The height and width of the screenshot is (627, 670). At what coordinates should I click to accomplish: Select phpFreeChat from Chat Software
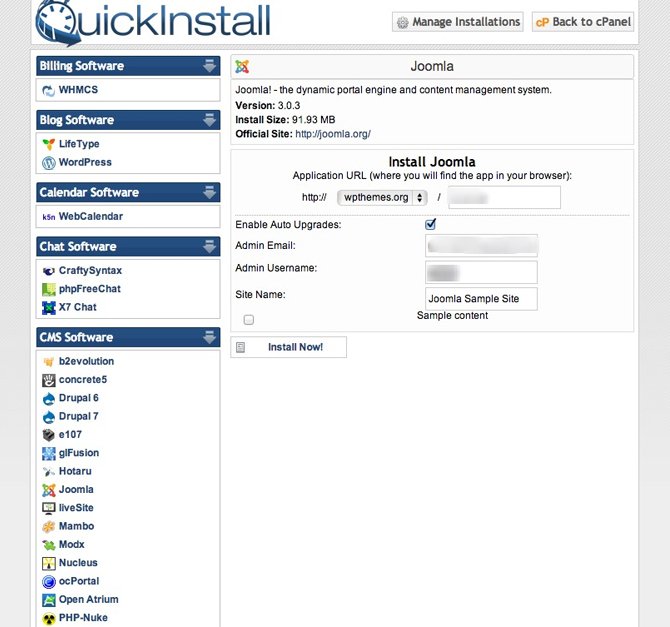(90, 289)
